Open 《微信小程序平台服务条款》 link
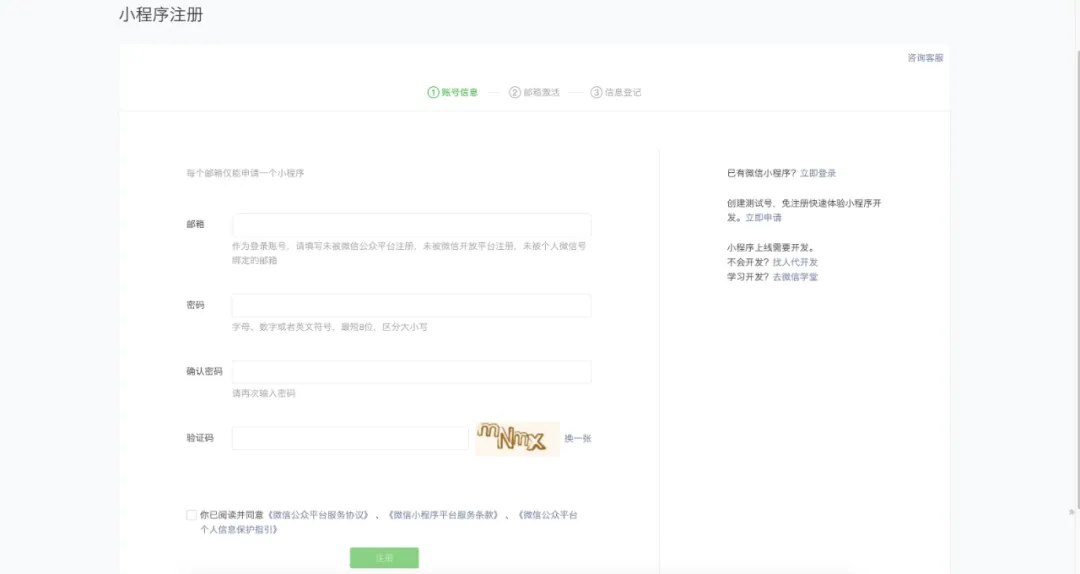 point(443,515)
